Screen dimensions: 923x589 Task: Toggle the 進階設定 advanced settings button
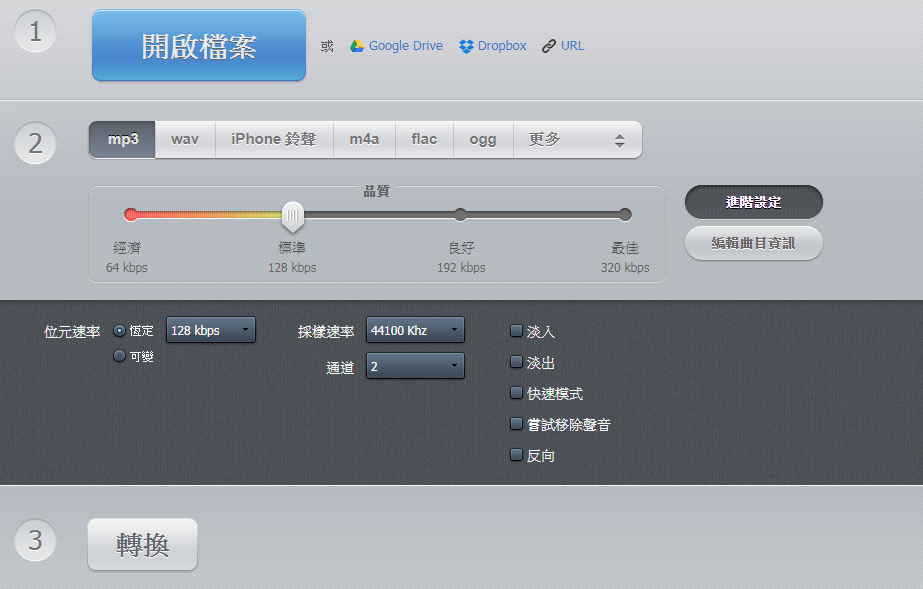[753, 202]
